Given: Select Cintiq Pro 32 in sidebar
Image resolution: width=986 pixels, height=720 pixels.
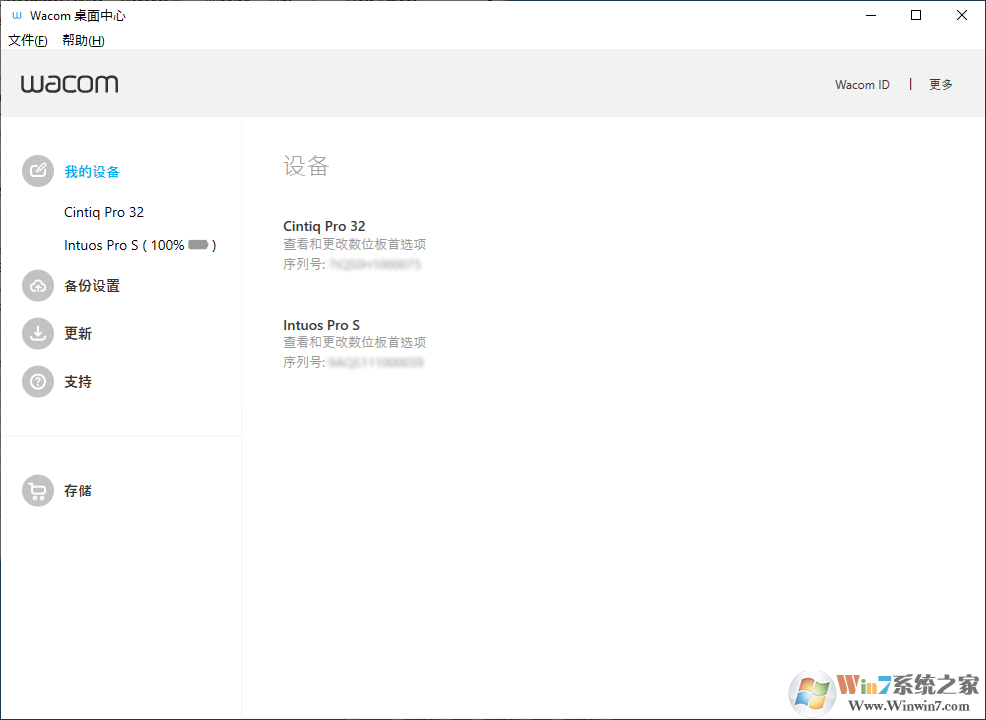Looking at the screenshot, I should pyautogui.click(x=104, y=213).
